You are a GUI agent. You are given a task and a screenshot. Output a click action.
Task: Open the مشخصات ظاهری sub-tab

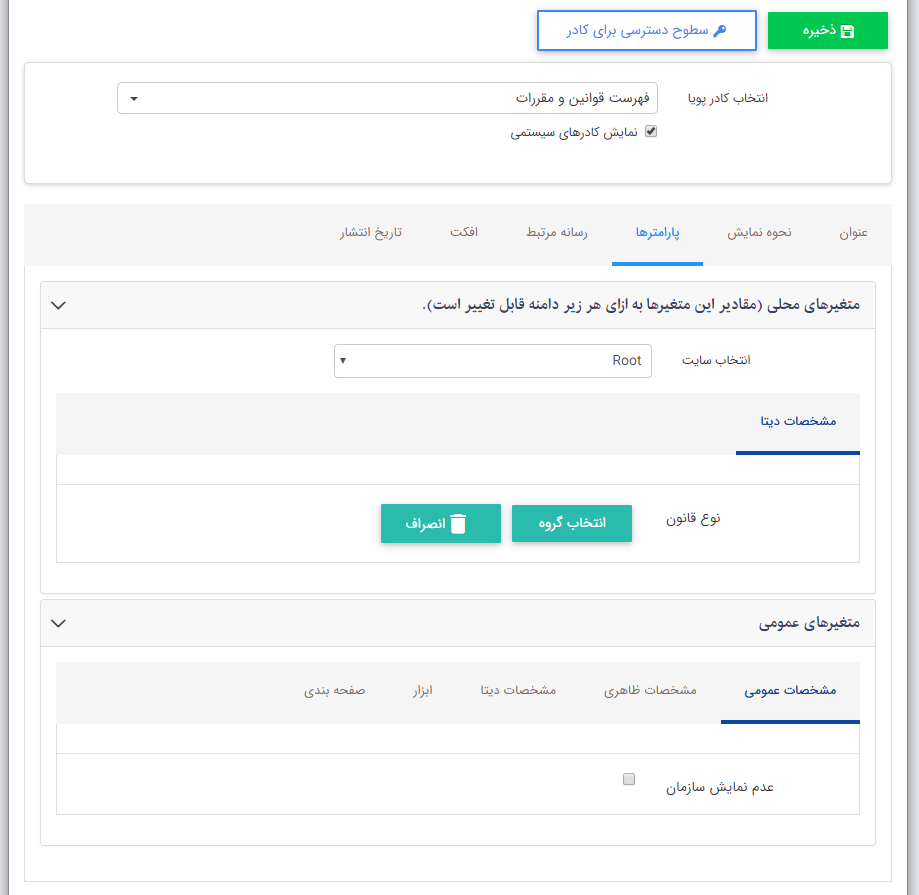[x=650, y=691]
